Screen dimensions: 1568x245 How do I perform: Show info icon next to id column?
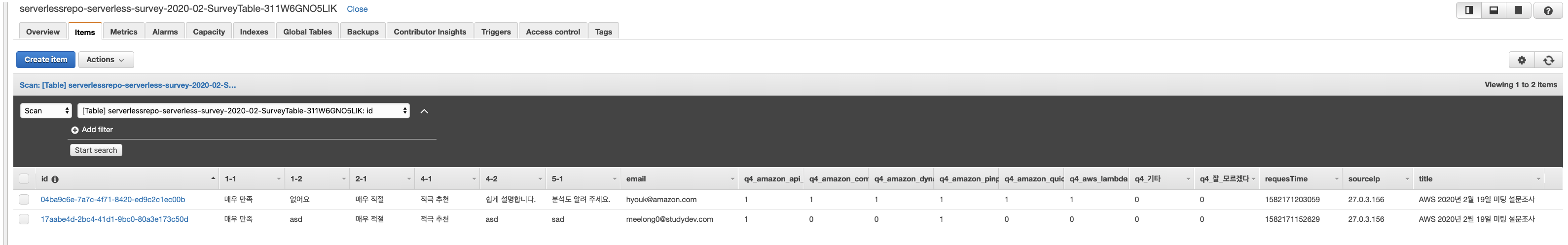click(x=55, y=179)
